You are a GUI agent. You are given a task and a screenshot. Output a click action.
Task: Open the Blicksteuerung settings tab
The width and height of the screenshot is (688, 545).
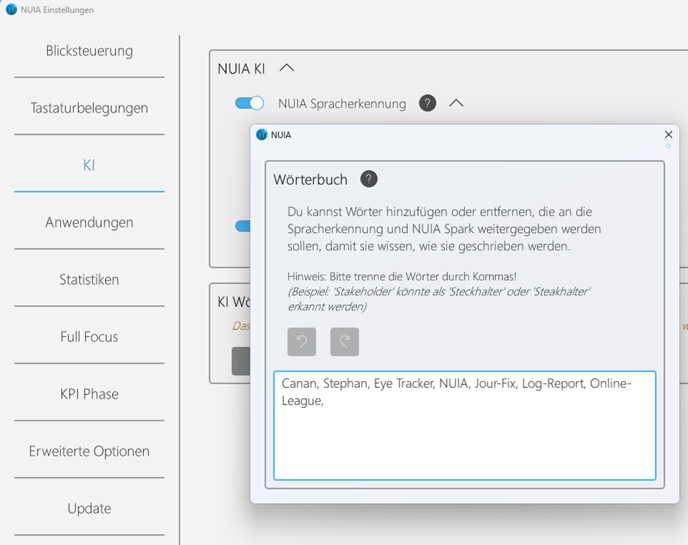pyautogui.click(x=89, y=51)
